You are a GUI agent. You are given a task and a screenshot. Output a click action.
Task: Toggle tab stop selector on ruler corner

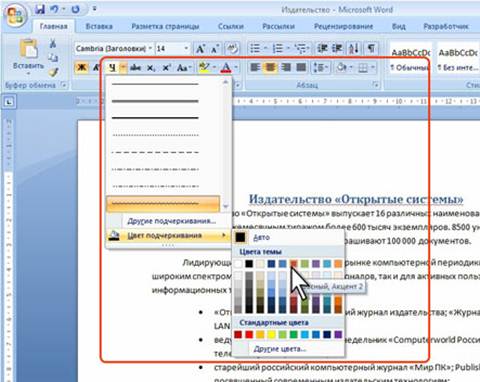coord(9,102)
